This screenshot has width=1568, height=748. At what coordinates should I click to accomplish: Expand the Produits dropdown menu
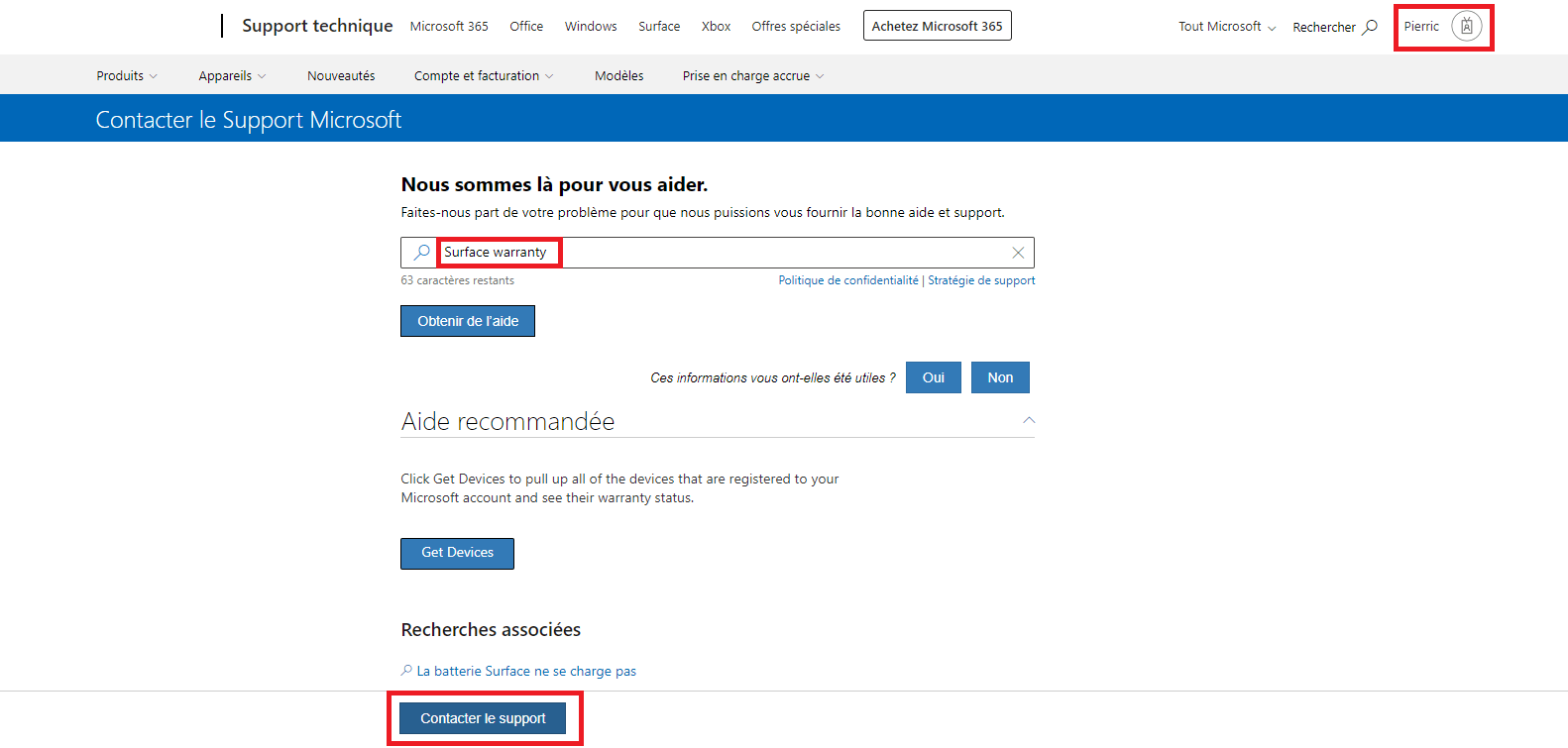pyautogui.click(x=127, y=76)
